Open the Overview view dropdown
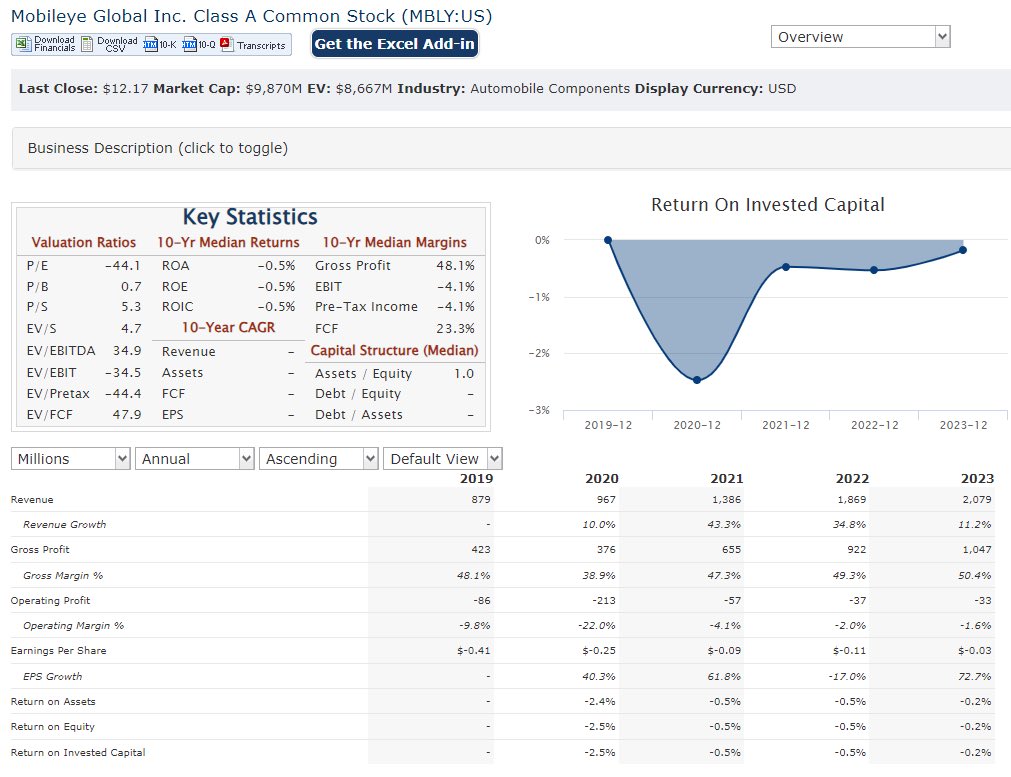Viewport: 1011px width, 777px height. pos(860,37)
